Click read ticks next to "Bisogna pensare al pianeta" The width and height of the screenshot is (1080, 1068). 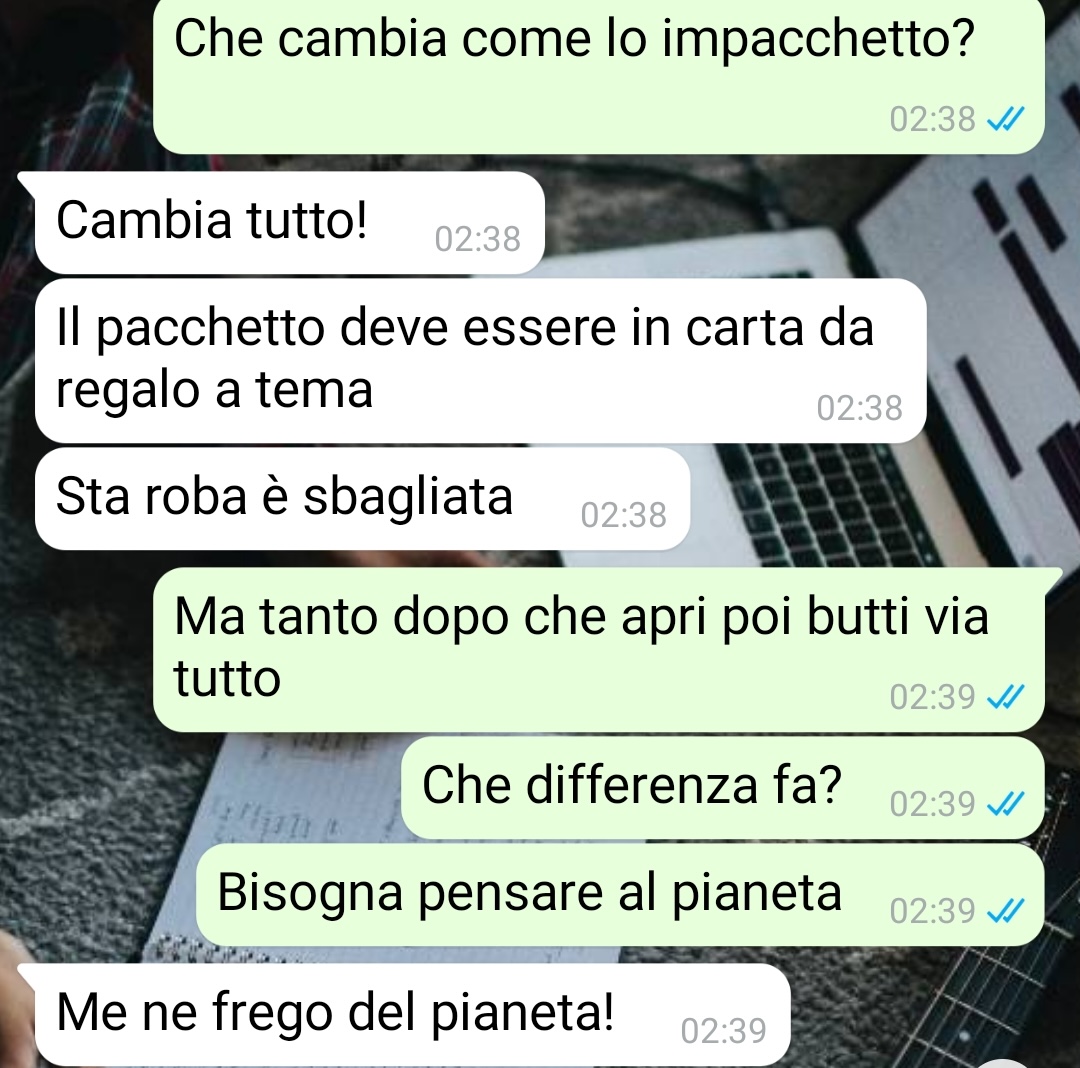tap(1006, 911)
